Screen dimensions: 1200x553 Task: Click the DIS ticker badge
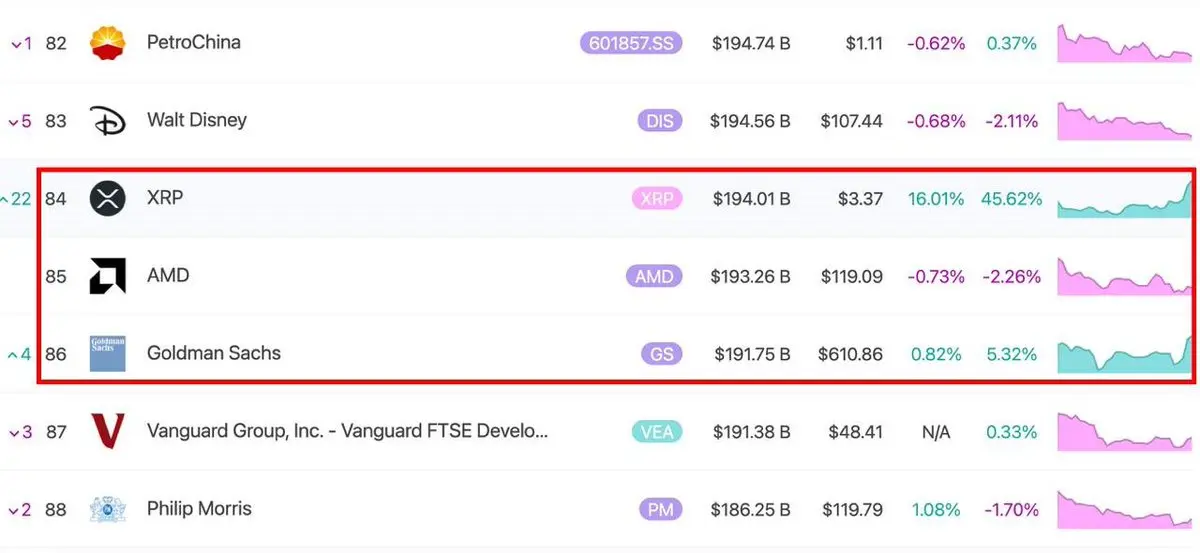point(659,121)
